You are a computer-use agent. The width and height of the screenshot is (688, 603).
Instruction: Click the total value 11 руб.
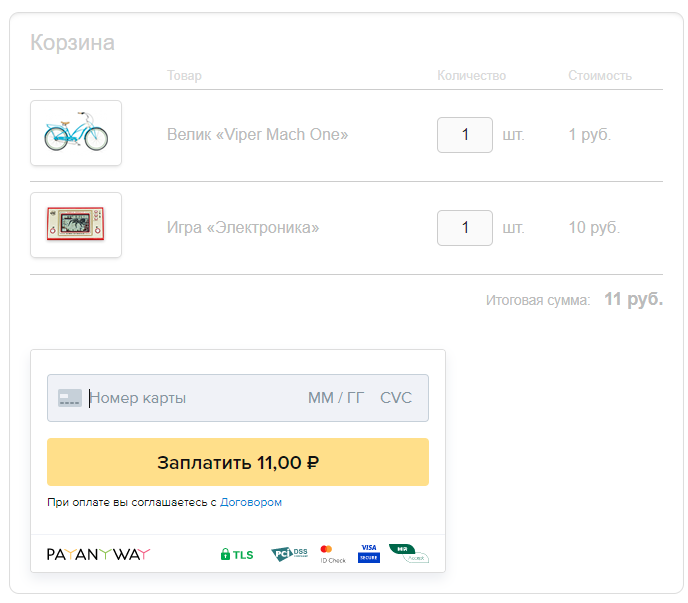(x=634, y=299)
